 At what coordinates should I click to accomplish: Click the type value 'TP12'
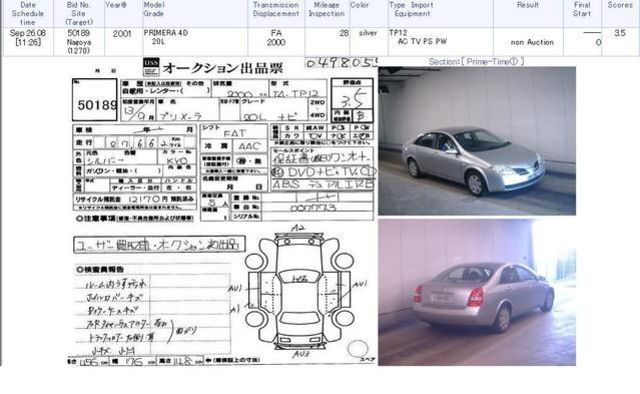pyautogui.click(x=398, y=33)
